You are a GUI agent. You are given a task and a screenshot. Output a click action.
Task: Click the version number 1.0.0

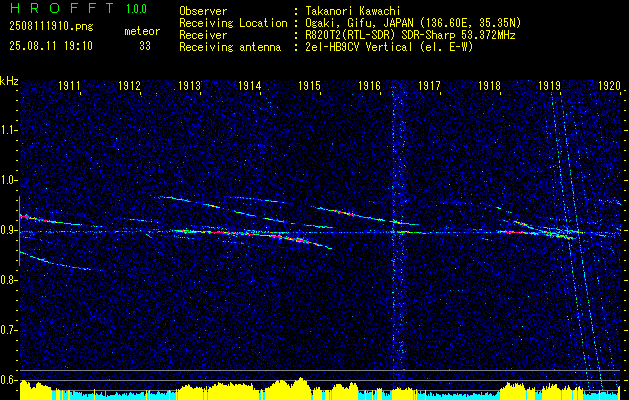pyautogui.click(x=136, y=9)
